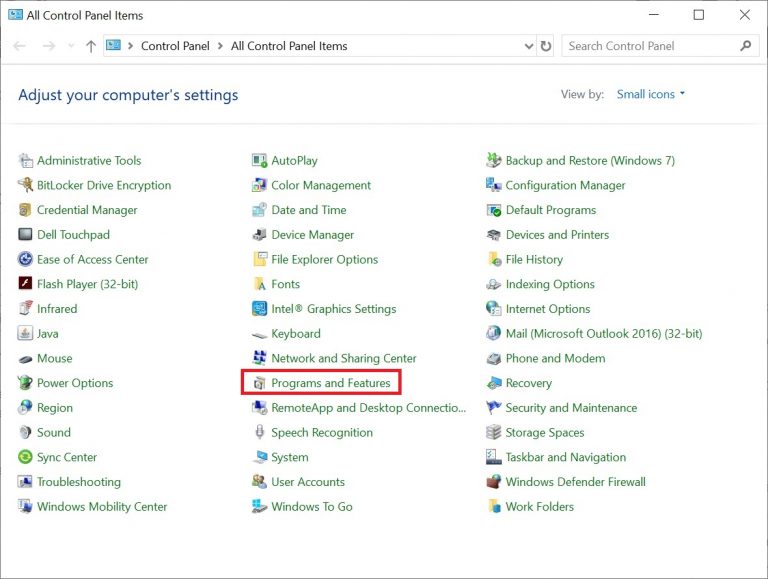This screenshot has width=768, height=579.
Task: Open the Work Folders link
Action: tap(540, 506)
